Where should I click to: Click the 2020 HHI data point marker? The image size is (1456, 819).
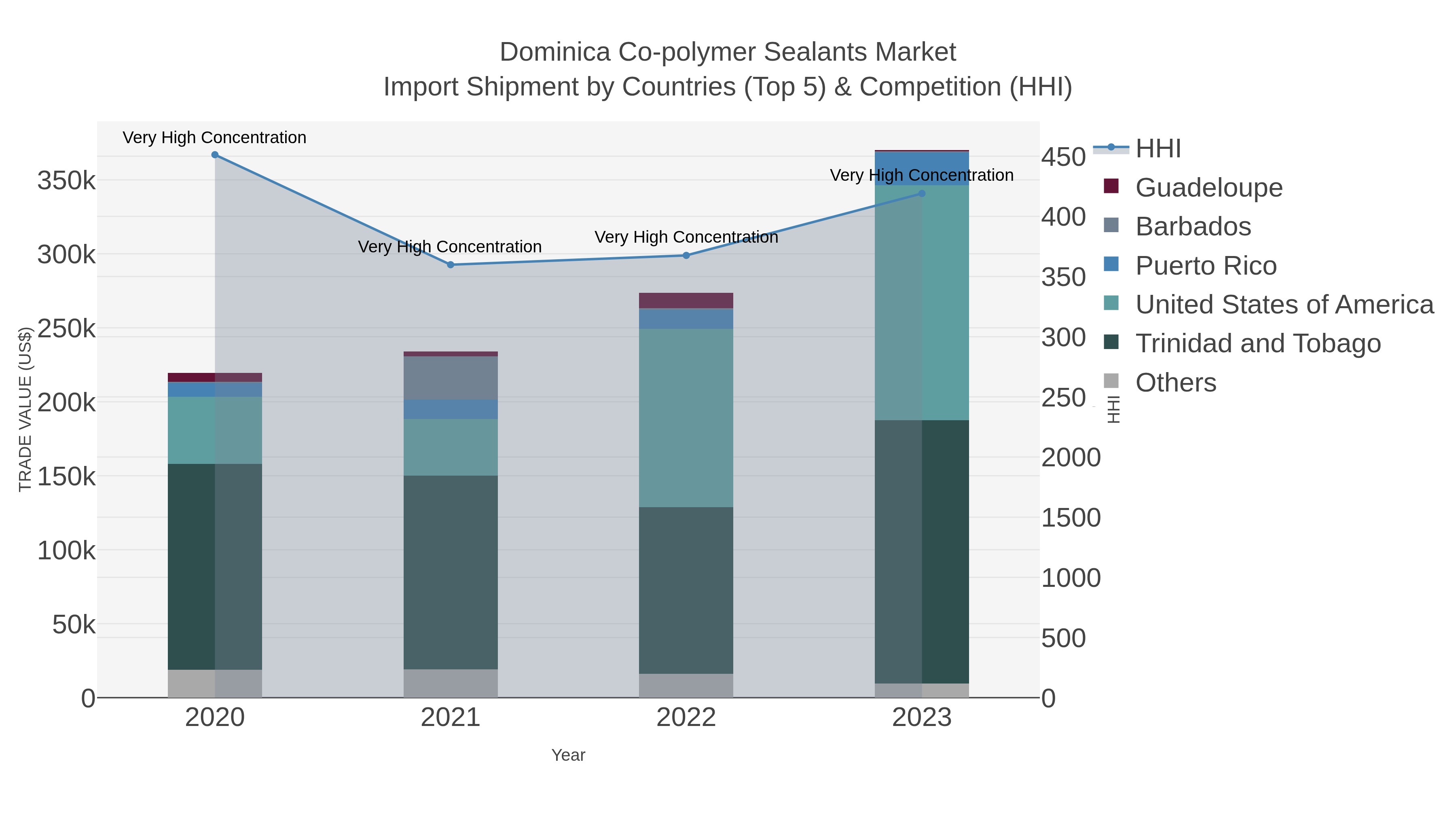(215, 155)
